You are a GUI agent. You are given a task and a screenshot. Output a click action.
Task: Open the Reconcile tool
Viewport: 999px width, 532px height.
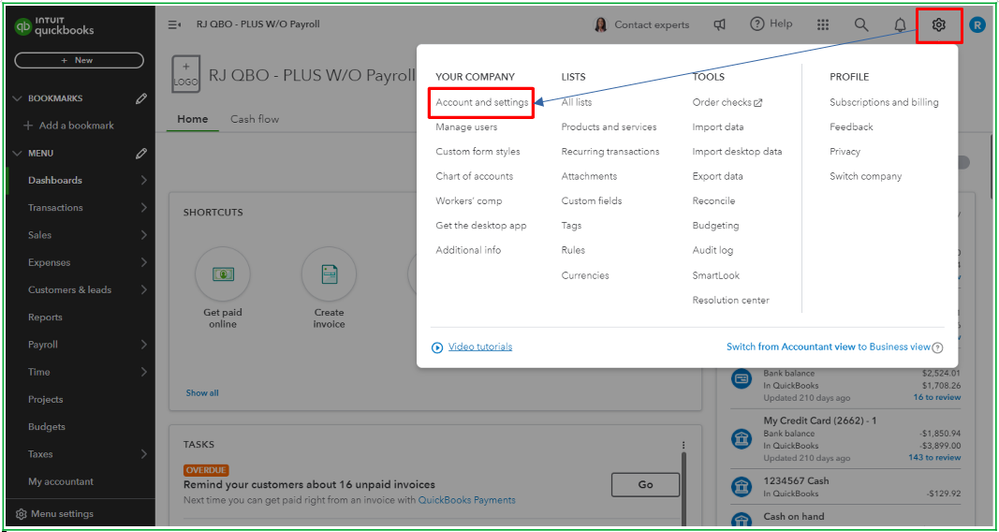[x=714, y=201]
